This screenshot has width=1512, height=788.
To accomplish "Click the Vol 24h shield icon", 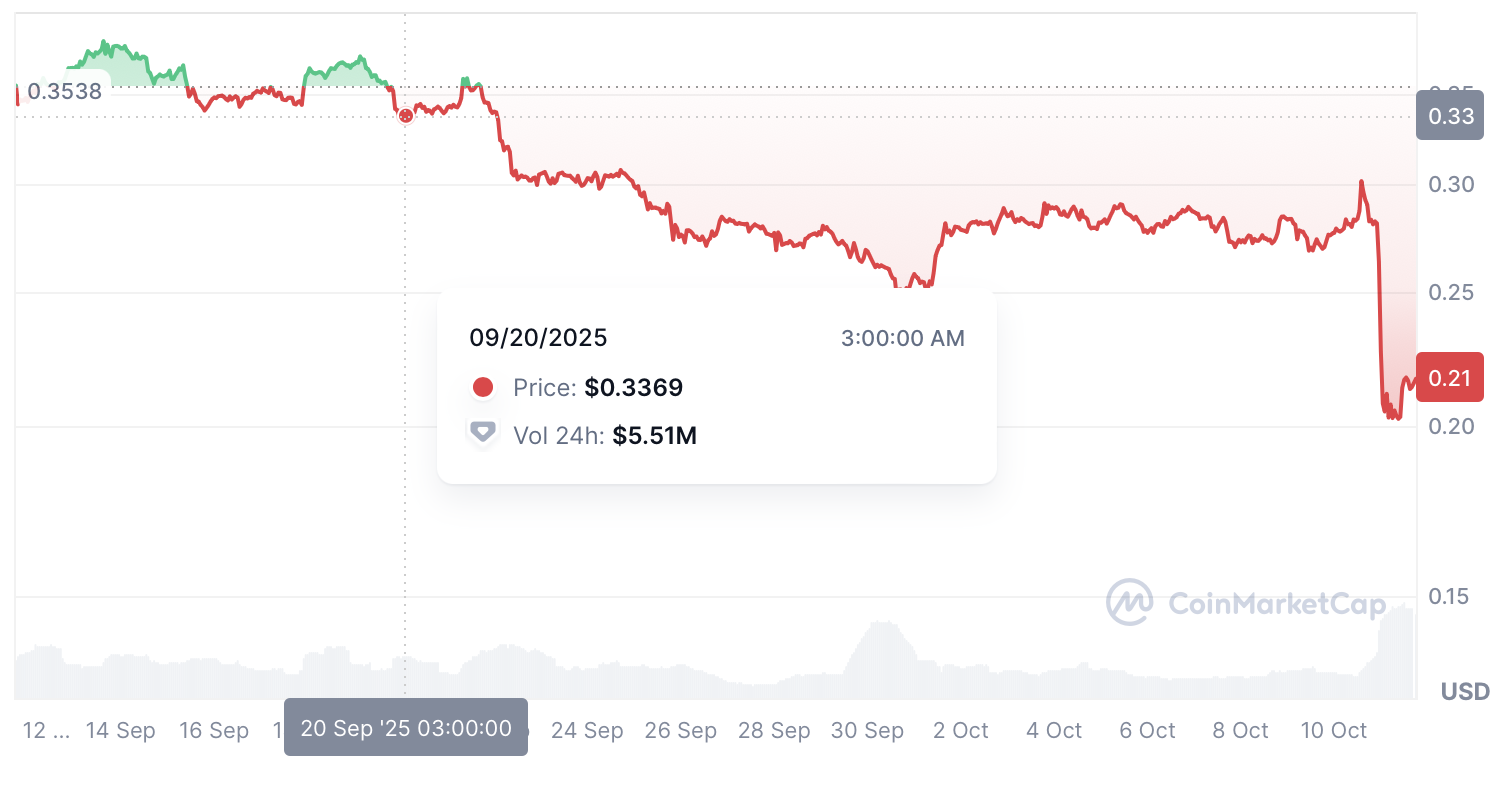I will pos(483,433).
